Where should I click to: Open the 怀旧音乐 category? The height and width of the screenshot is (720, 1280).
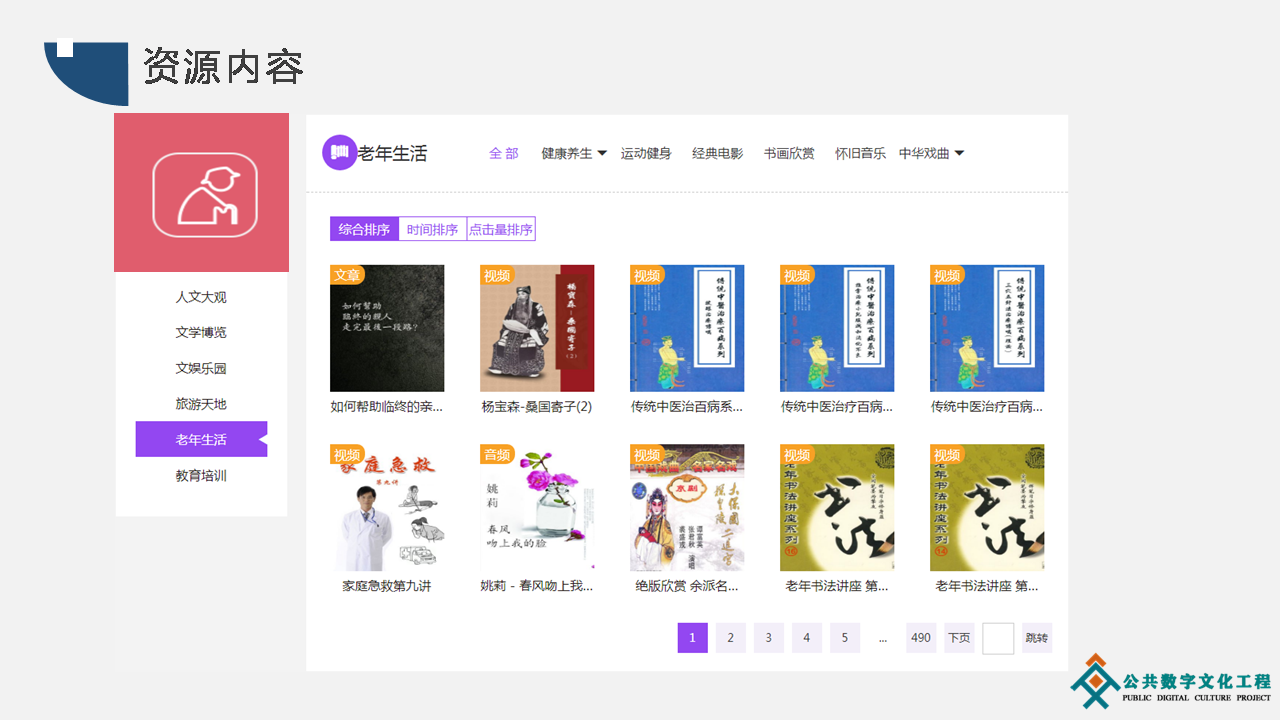pyautogui.click(x=861, y=153)
